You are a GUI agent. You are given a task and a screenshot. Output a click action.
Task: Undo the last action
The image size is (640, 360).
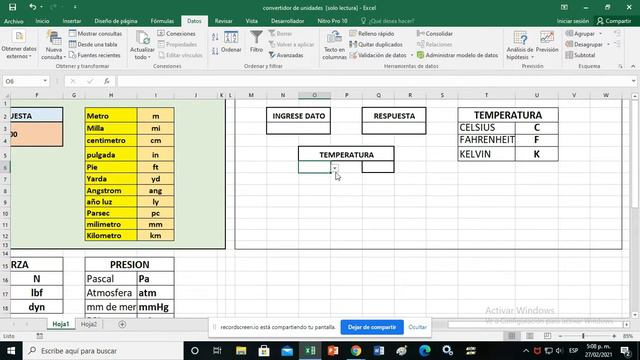[32, 7]
